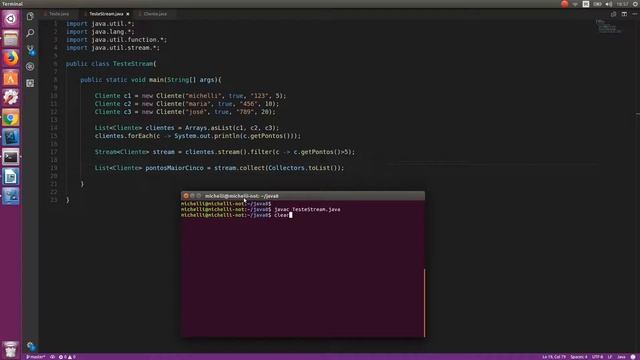Focus Terminal app in the dock
Viewport: 640px width, 360px height.
click(x=11, y=157)
